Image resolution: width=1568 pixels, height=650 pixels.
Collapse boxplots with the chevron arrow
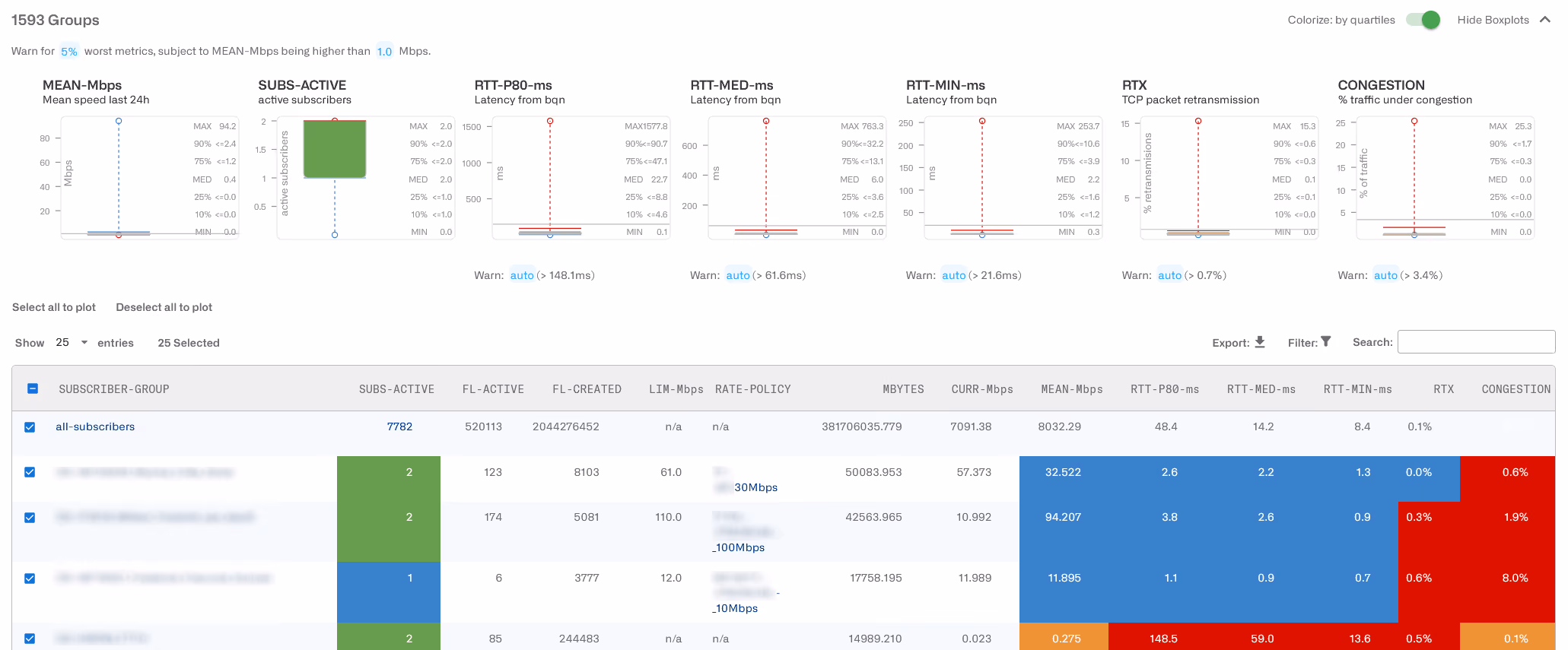pyautogui.click(x=1544, y=20)
